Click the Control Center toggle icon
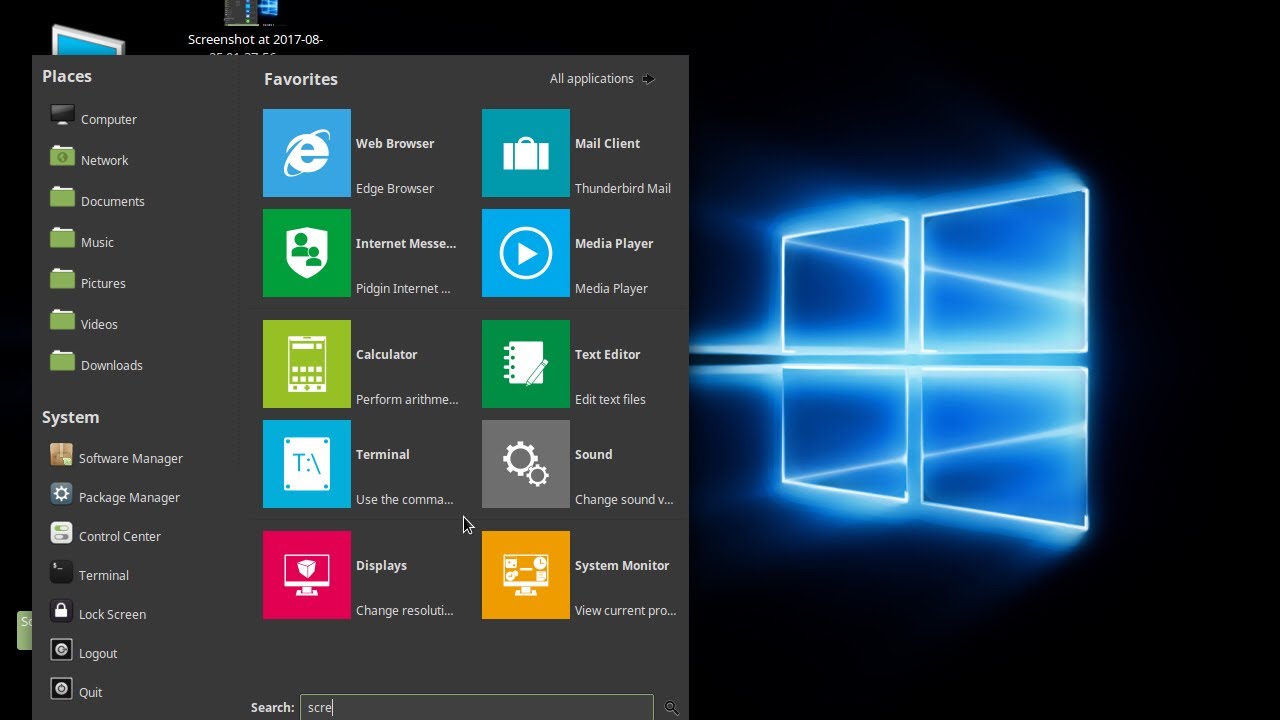The width and height of the screenshot is (1280, 720). [x=61, y=533]
